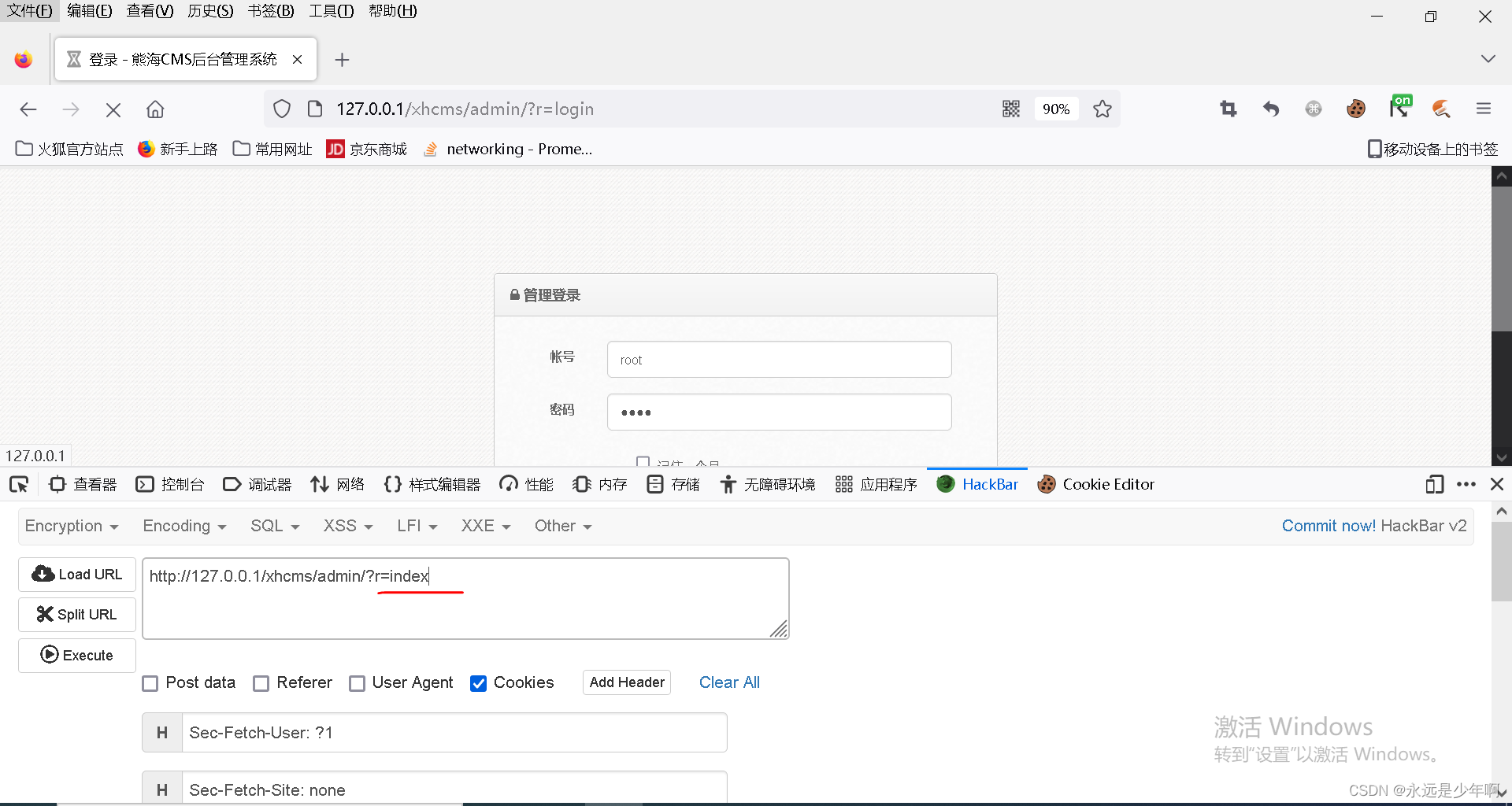1512x806 pixels.
Task: Expand the XXE dropdown
Action: tap(486, 526)
